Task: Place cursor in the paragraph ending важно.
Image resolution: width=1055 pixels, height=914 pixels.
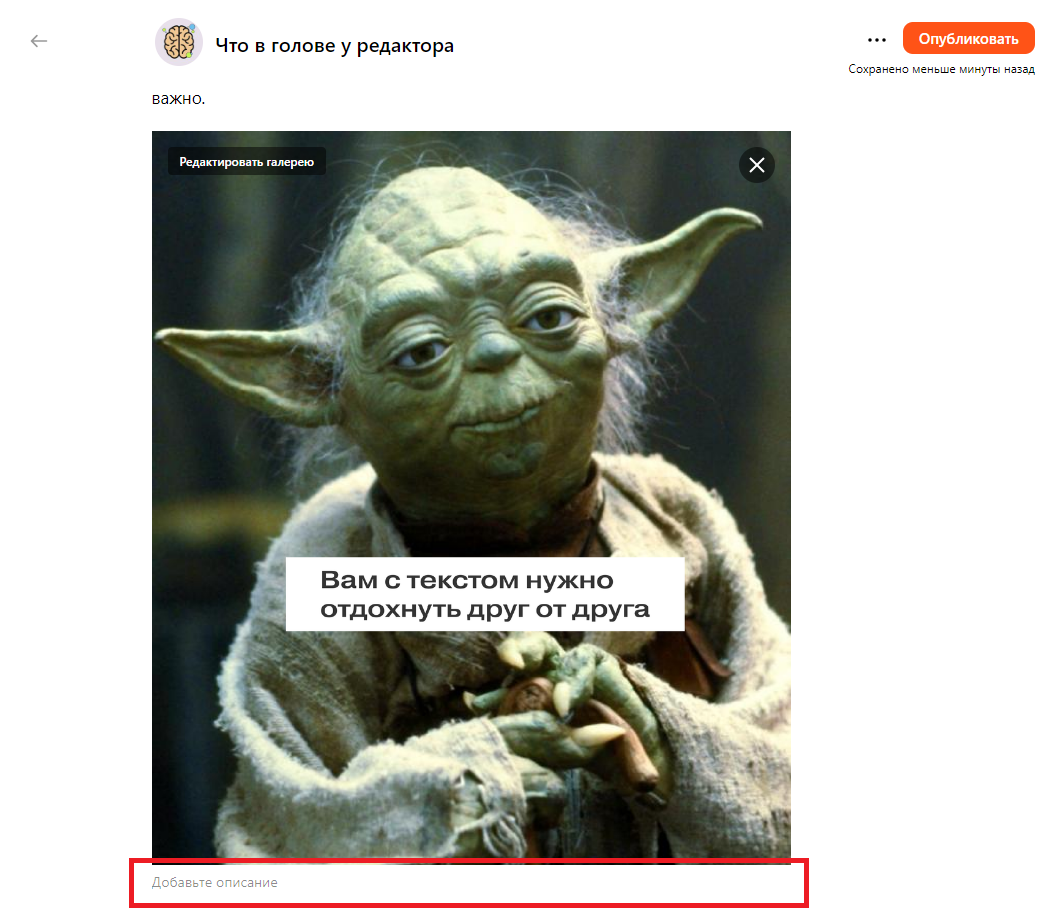Action: [178, 99]
